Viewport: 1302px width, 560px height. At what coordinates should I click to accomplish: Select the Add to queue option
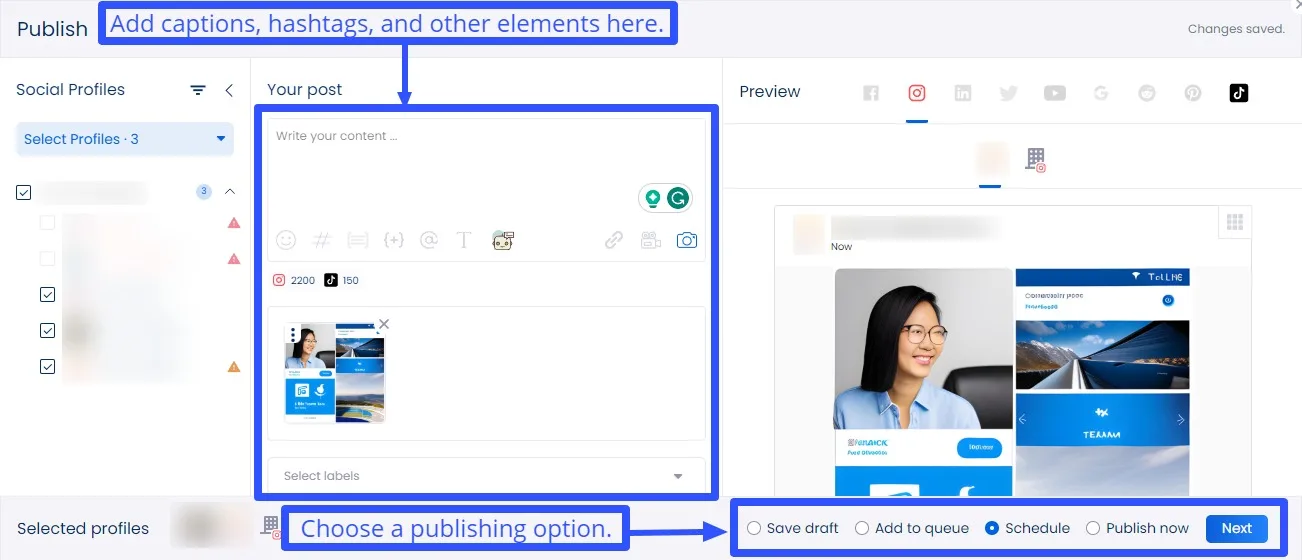tap(862, 528)
